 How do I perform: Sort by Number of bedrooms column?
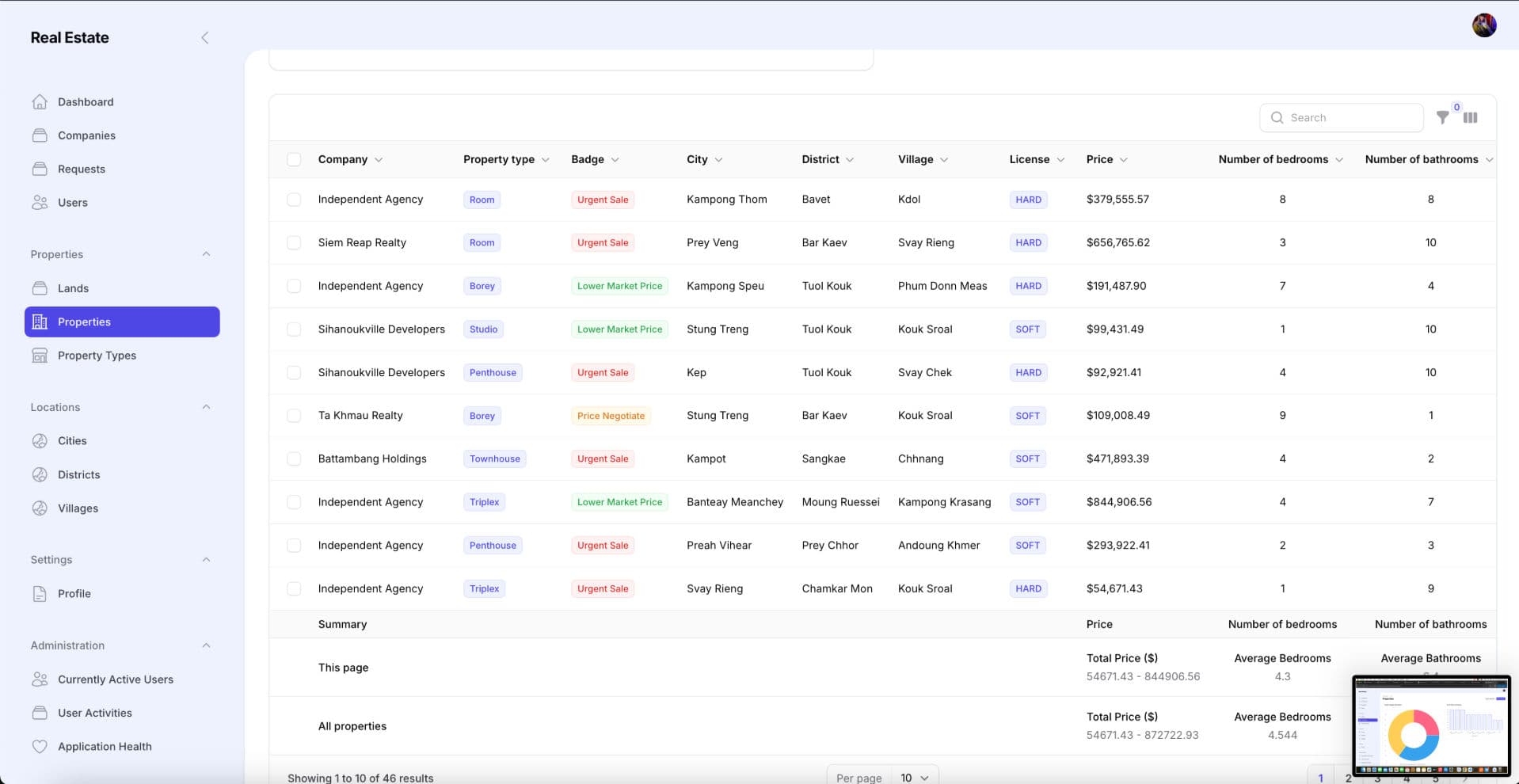tap(1281, 159)
